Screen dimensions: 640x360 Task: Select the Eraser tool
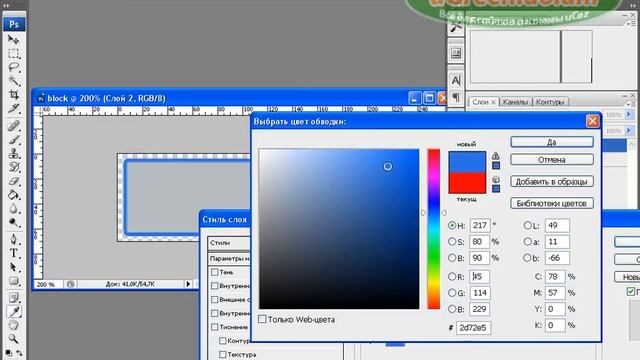[13, 181]
